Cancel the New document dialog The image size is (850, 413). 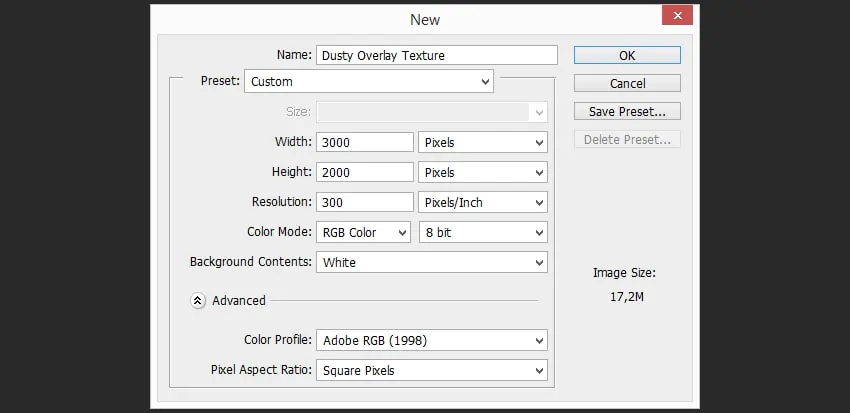tap(627, 83)
